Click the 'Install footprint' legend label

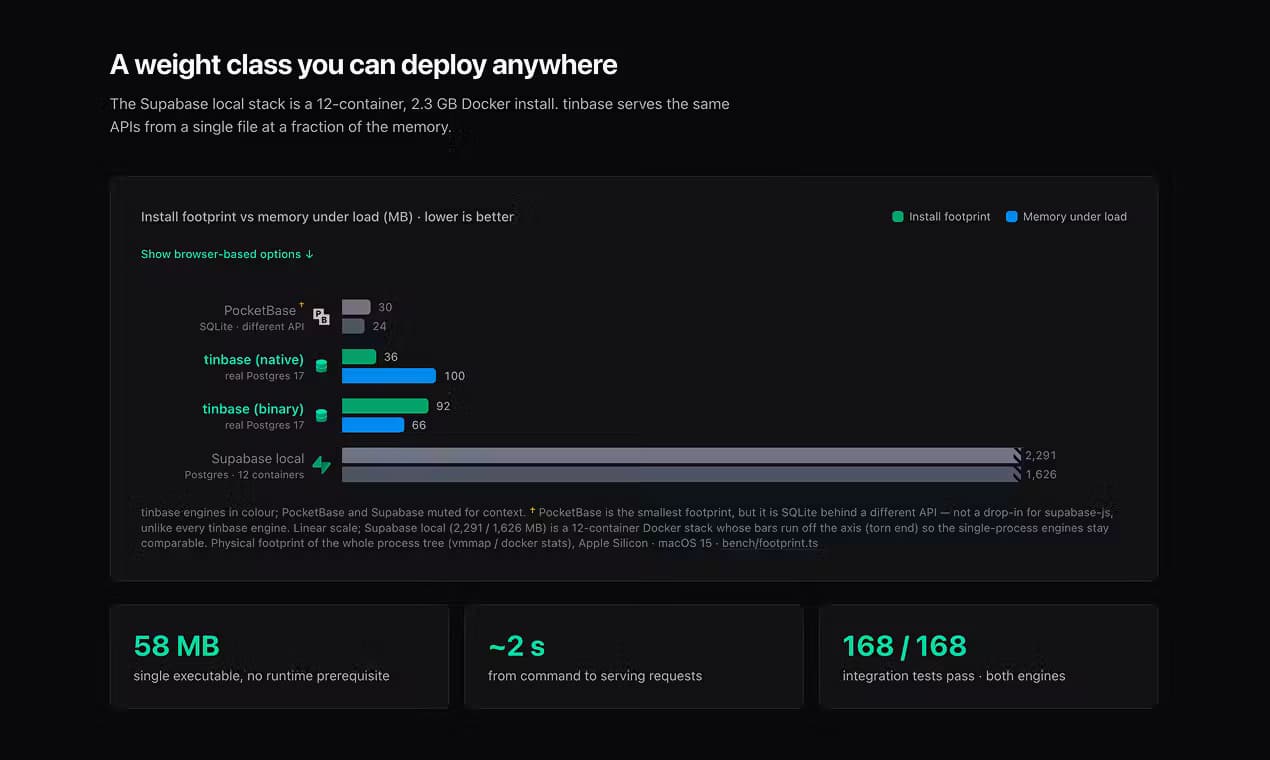(x=949, y=216)
